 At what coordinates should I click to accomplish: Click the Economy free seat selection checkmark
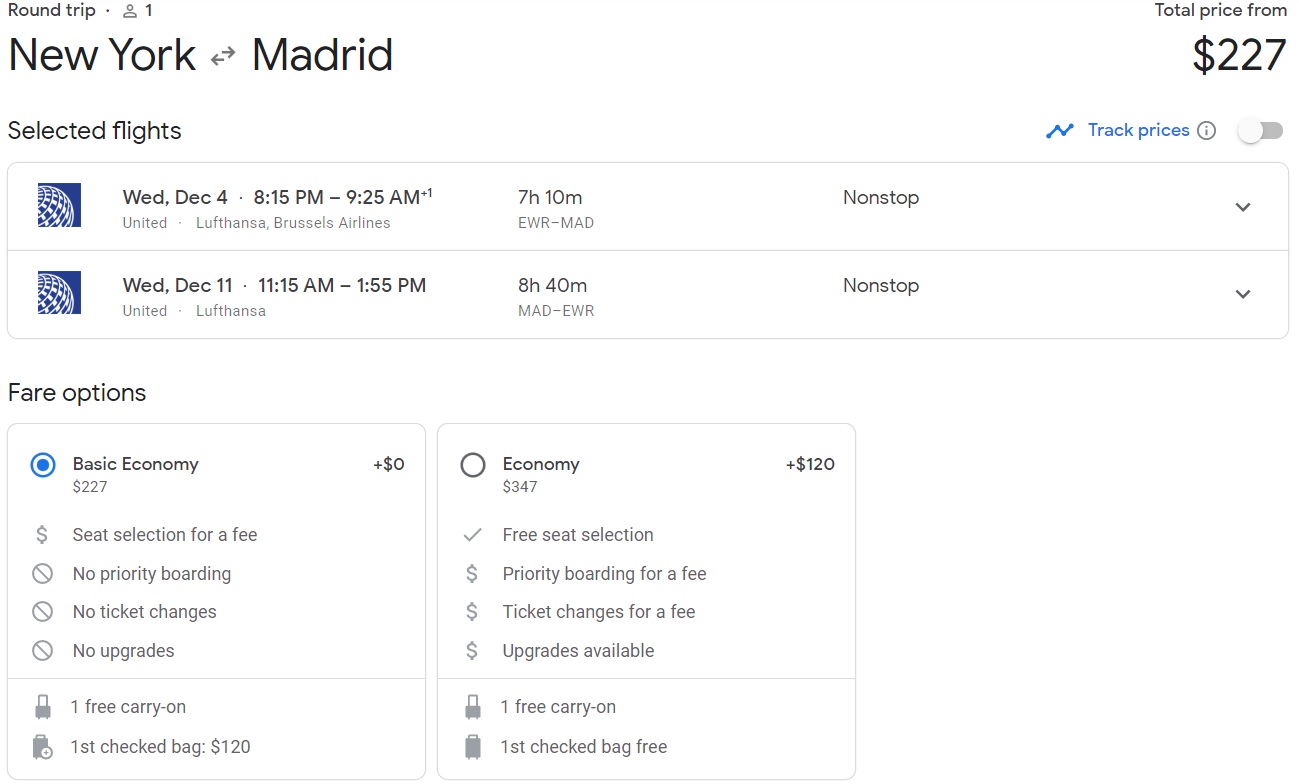click(472, 535)
